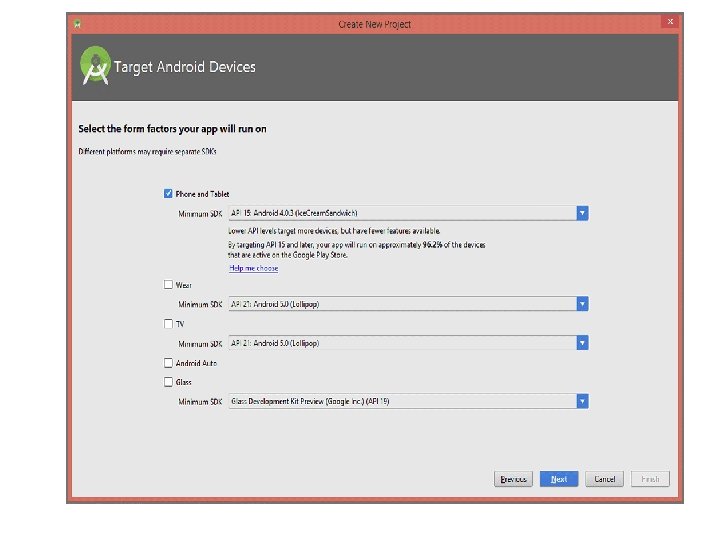Click the 'Lower API levels target more devices' note

[334, 231]
